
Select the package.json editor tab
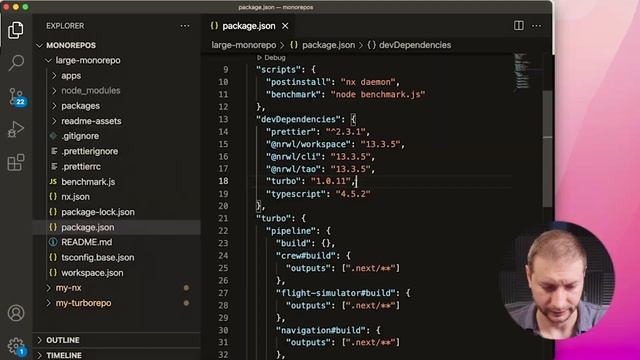click(249, 26)
